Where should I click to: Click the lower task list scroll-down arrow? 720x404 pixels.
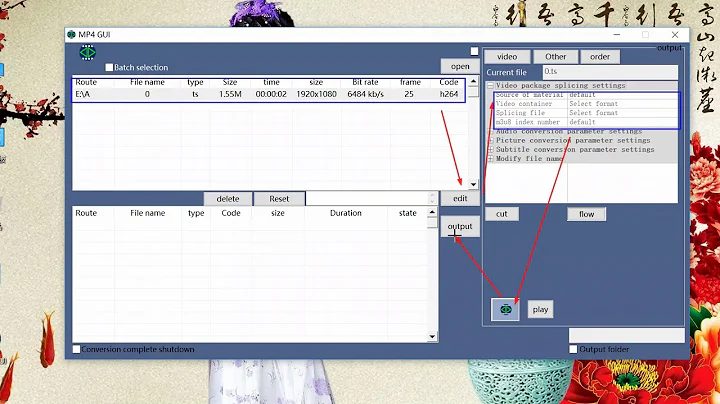tap(432, 337)
